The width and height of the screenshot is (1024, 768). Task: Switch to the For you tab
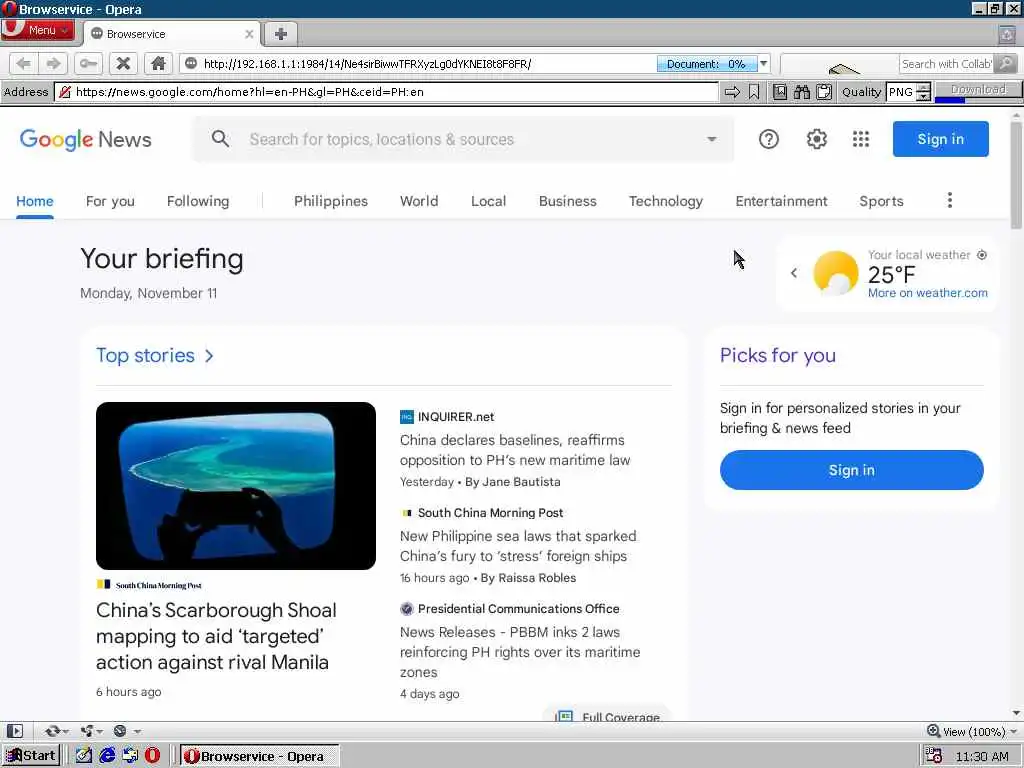click(x=110, y=201)
